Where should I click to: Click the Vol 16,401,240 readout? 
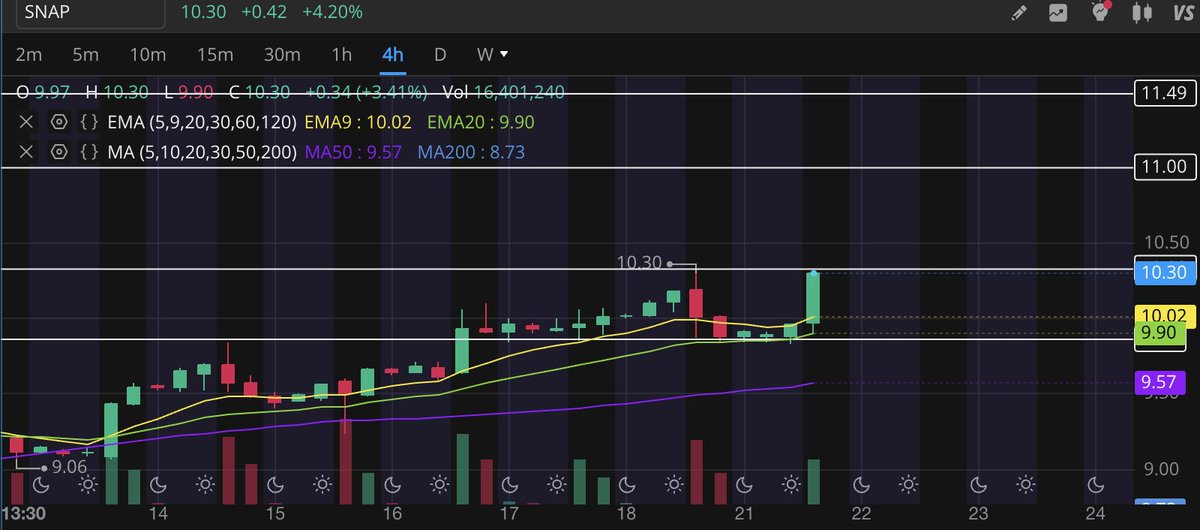505,92
